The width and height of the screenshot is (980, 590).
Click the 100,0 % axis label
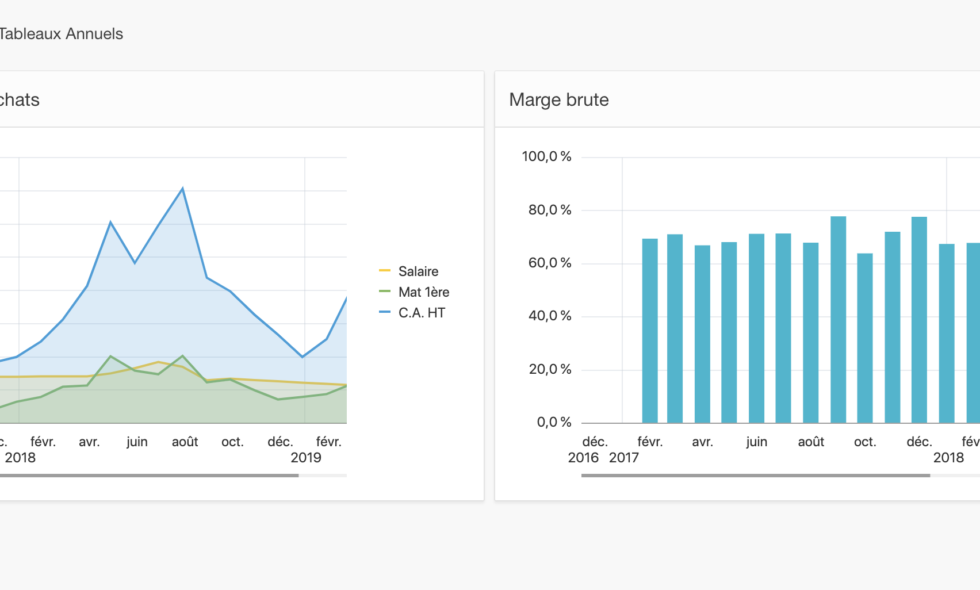(547, 157)
